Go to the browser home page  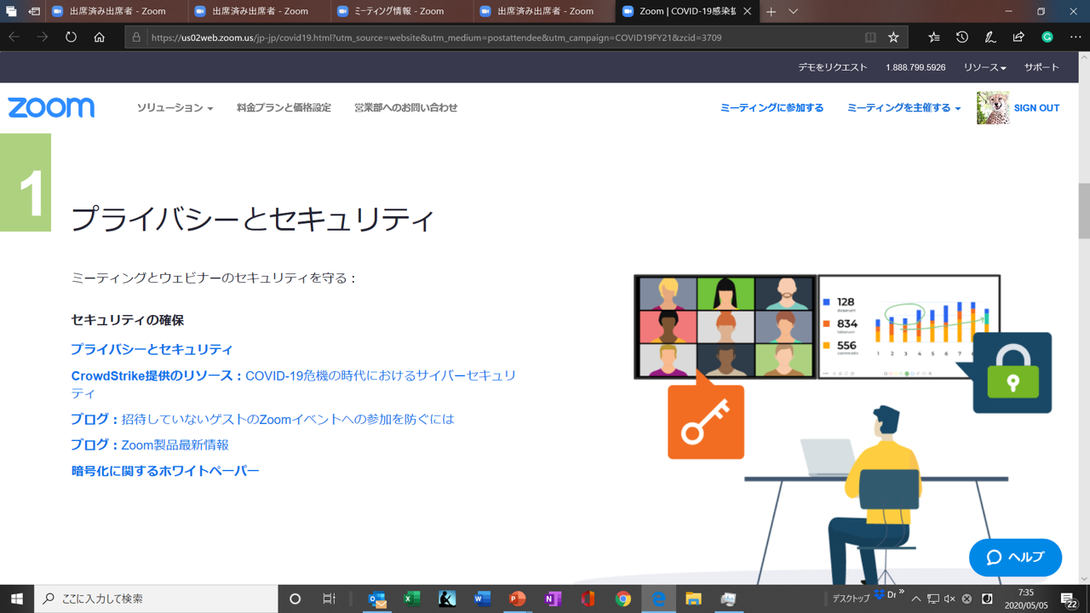tap(99, 38)
